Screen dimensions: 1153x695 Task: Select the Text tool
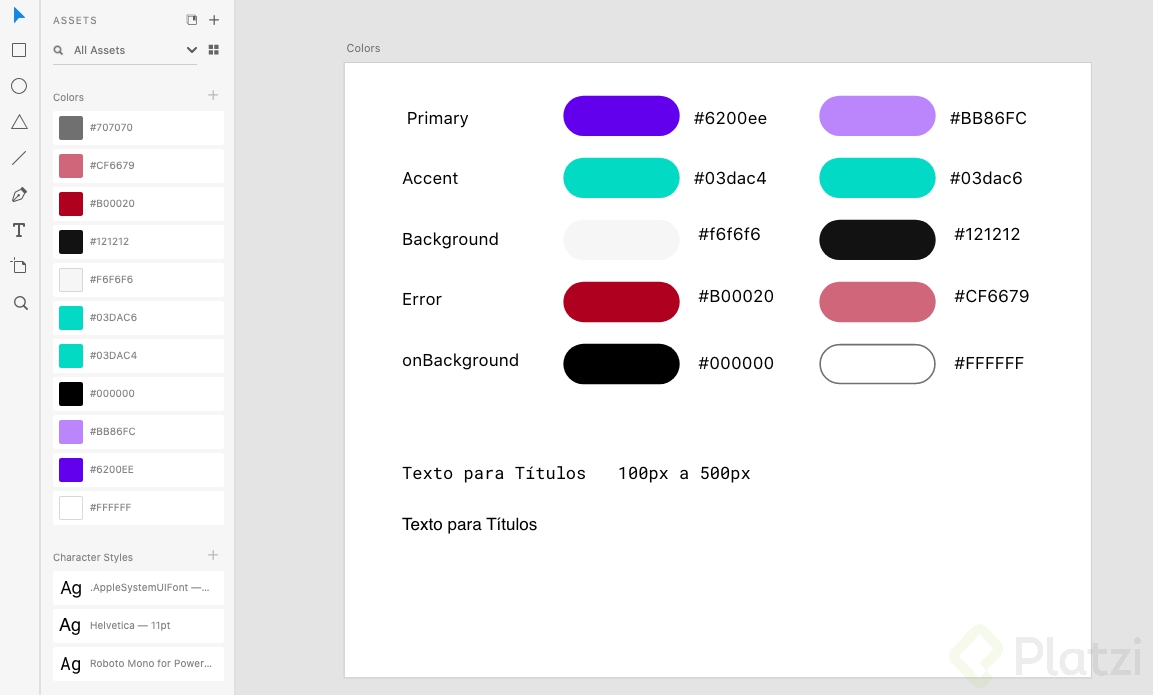[x=18, y=229]
